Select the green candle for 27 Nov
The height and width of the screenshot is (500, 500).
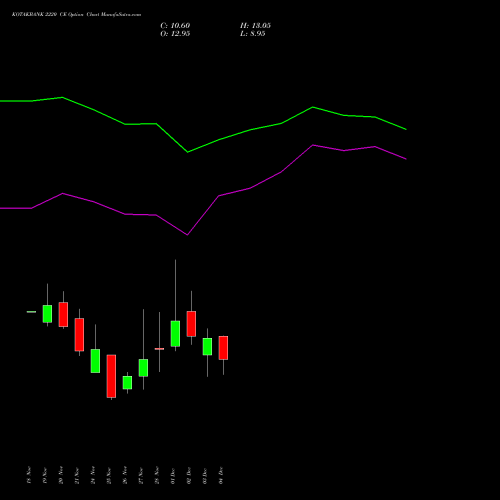click(x=143, y=368)
